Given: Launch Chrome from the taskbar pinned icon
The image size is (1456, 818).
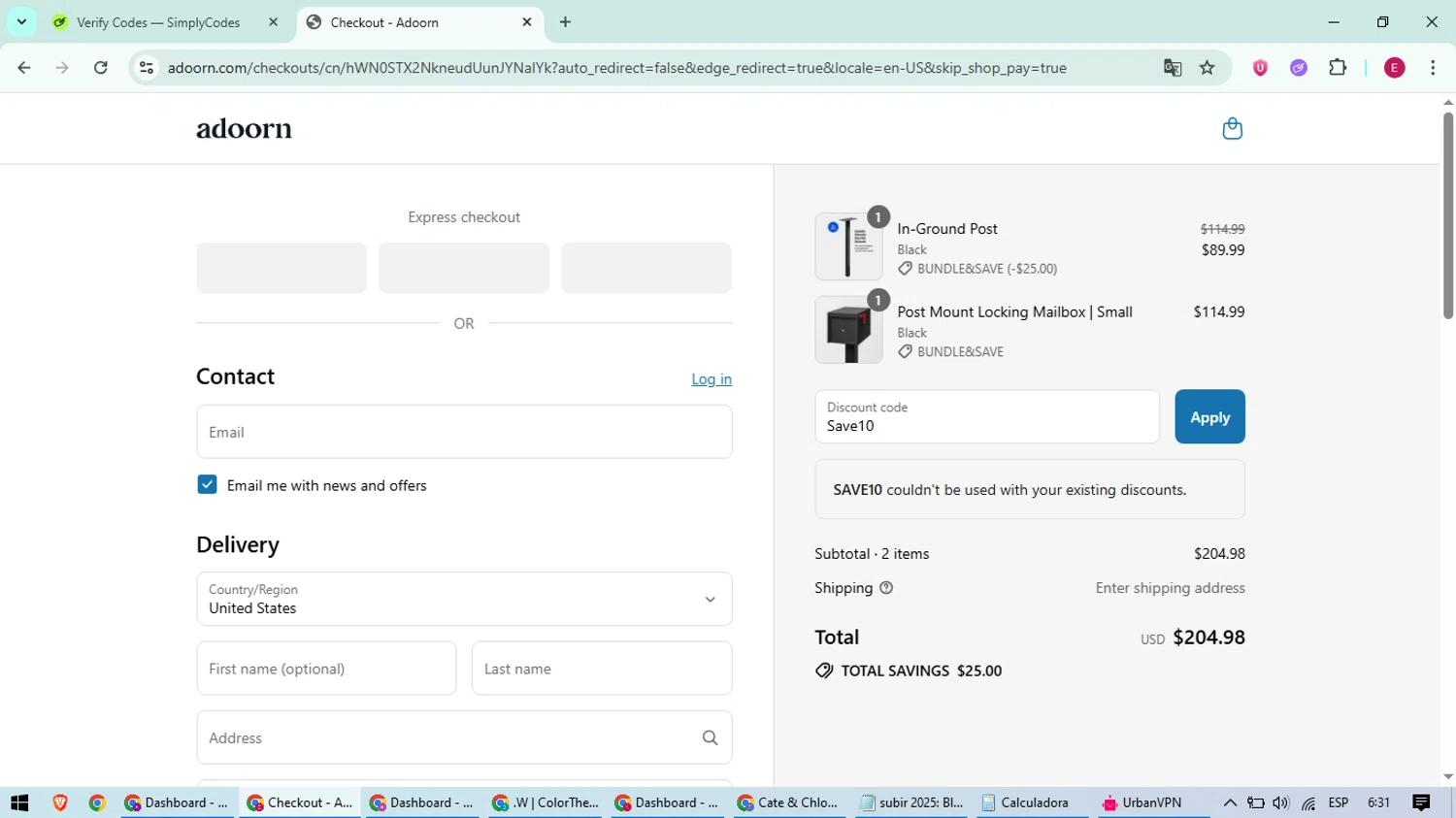Looking at the screenshot, I should [x=97, y=802].
